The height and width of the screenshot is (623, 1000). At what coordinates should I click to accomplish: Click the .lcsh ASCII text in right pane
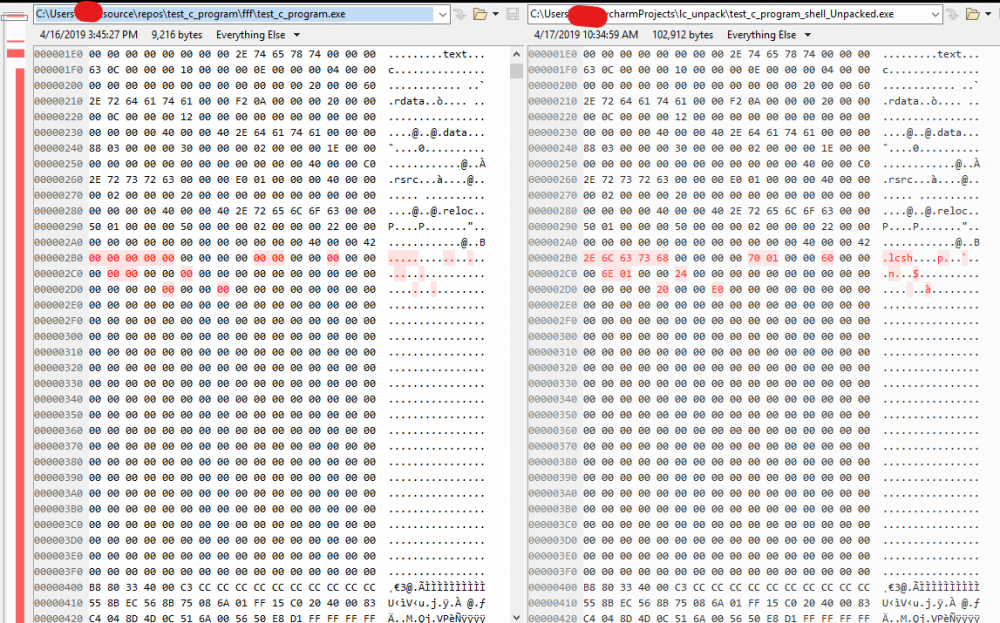(x=897, y=258)
